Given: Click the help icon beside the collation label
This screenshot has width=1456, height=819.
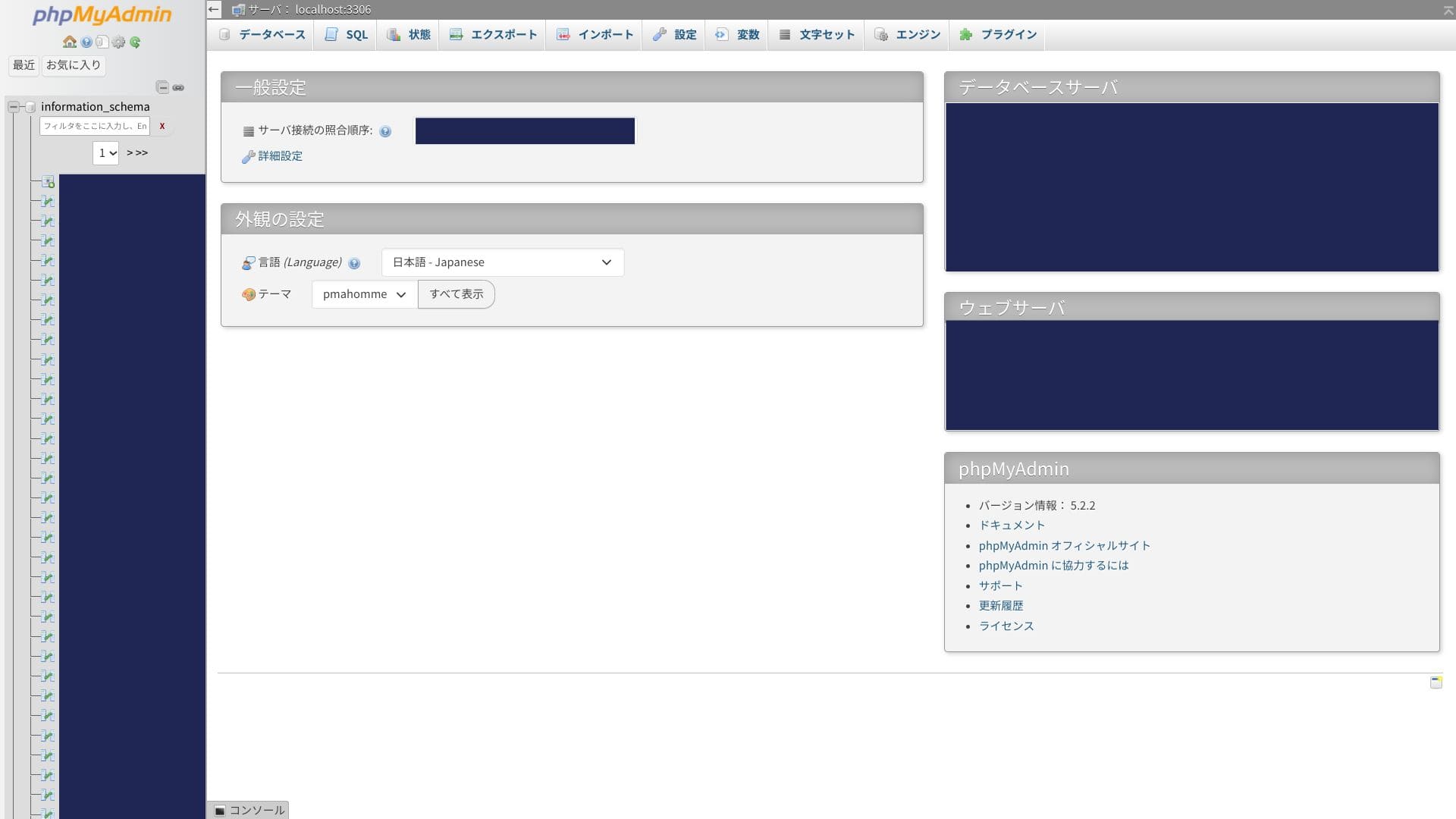Looking at the screenshot, I should pyautogui.click(x=385, y=132).
